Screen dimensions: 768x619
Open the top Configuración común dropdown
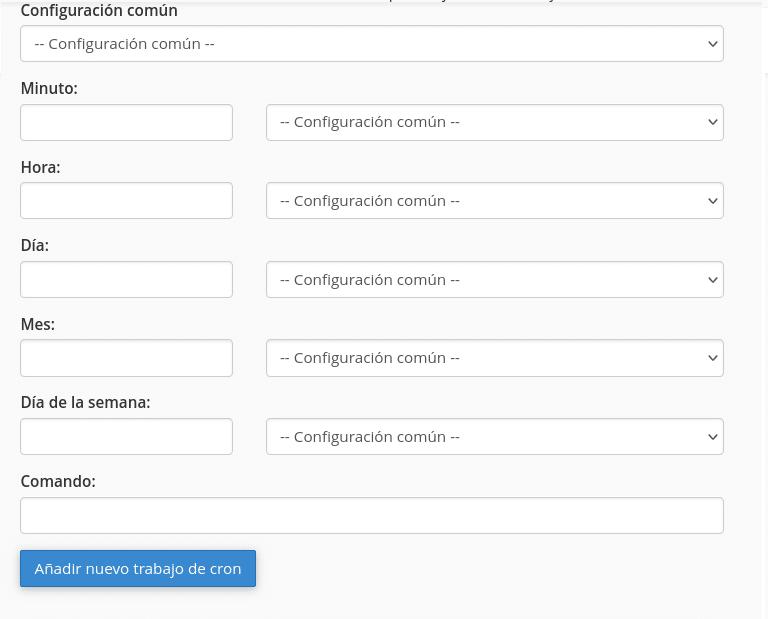click(x=371, y=44)
